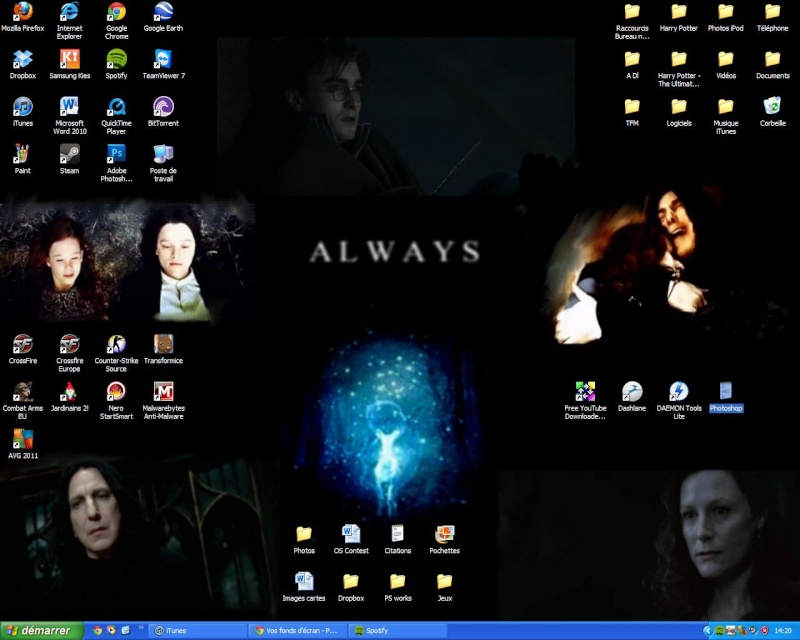Expand hidden system tray icons arrow
The width and height of the screenshot is (800, 640).
(x=707, y=631)
